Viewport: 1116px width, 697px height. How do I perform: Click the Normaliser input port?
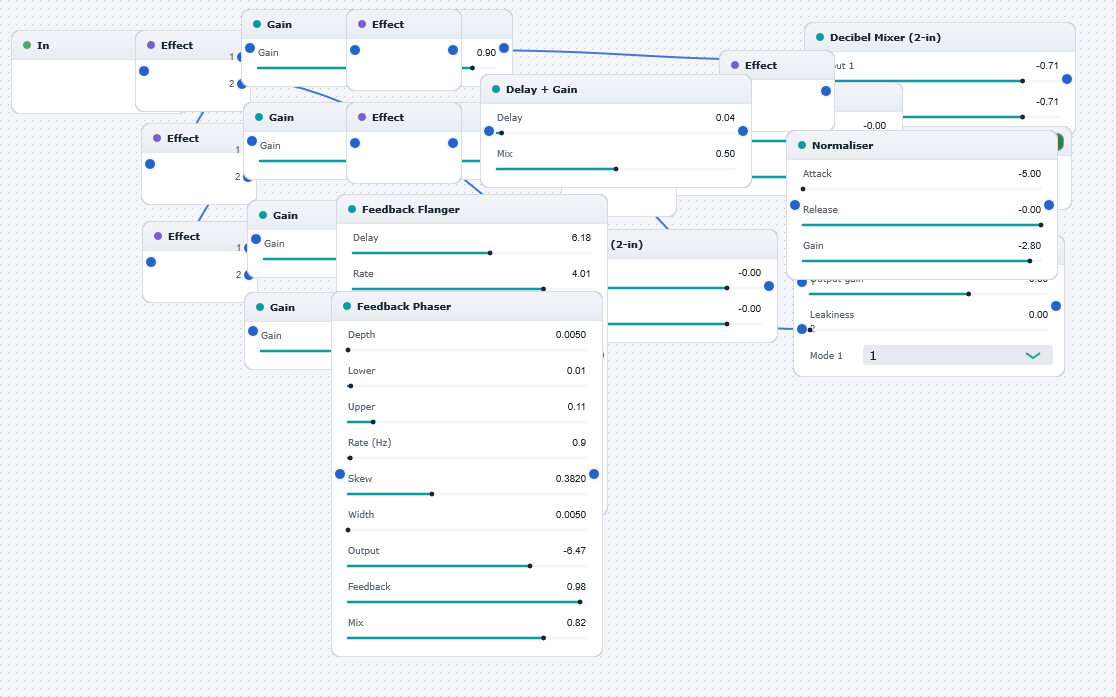(x=795, y=205)
